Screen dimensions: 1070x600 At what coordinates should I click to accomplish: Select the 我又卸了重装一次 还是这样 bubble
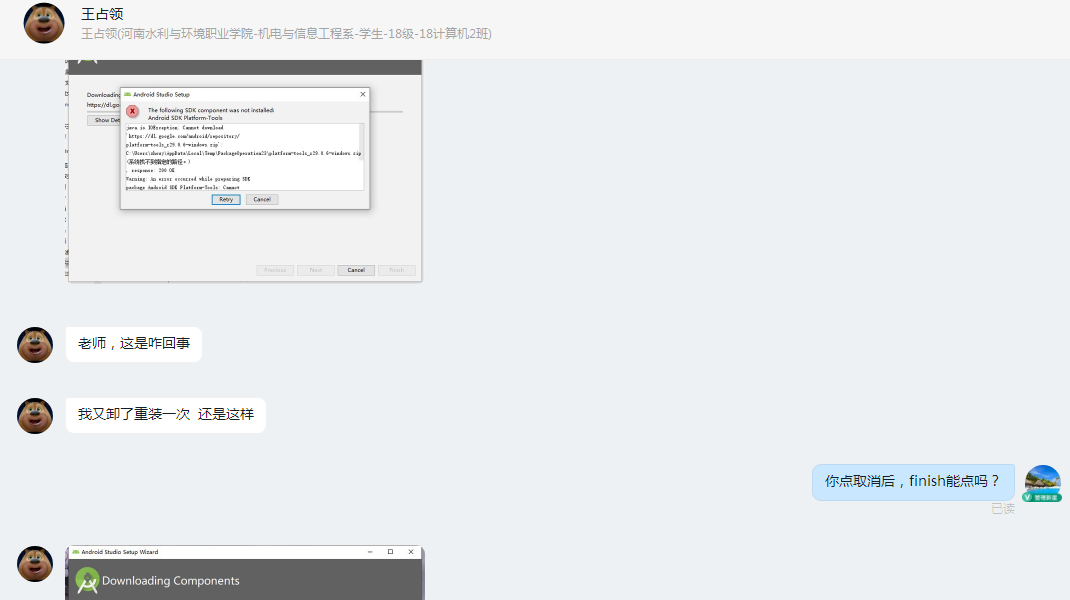[x=166, y=414]
